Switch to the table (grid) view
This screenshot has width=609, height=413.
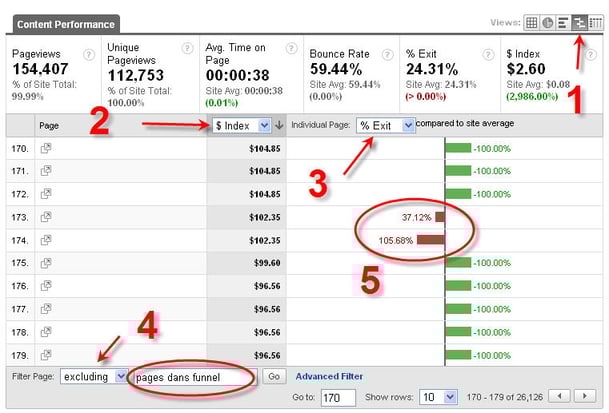[x=532, y=23]
